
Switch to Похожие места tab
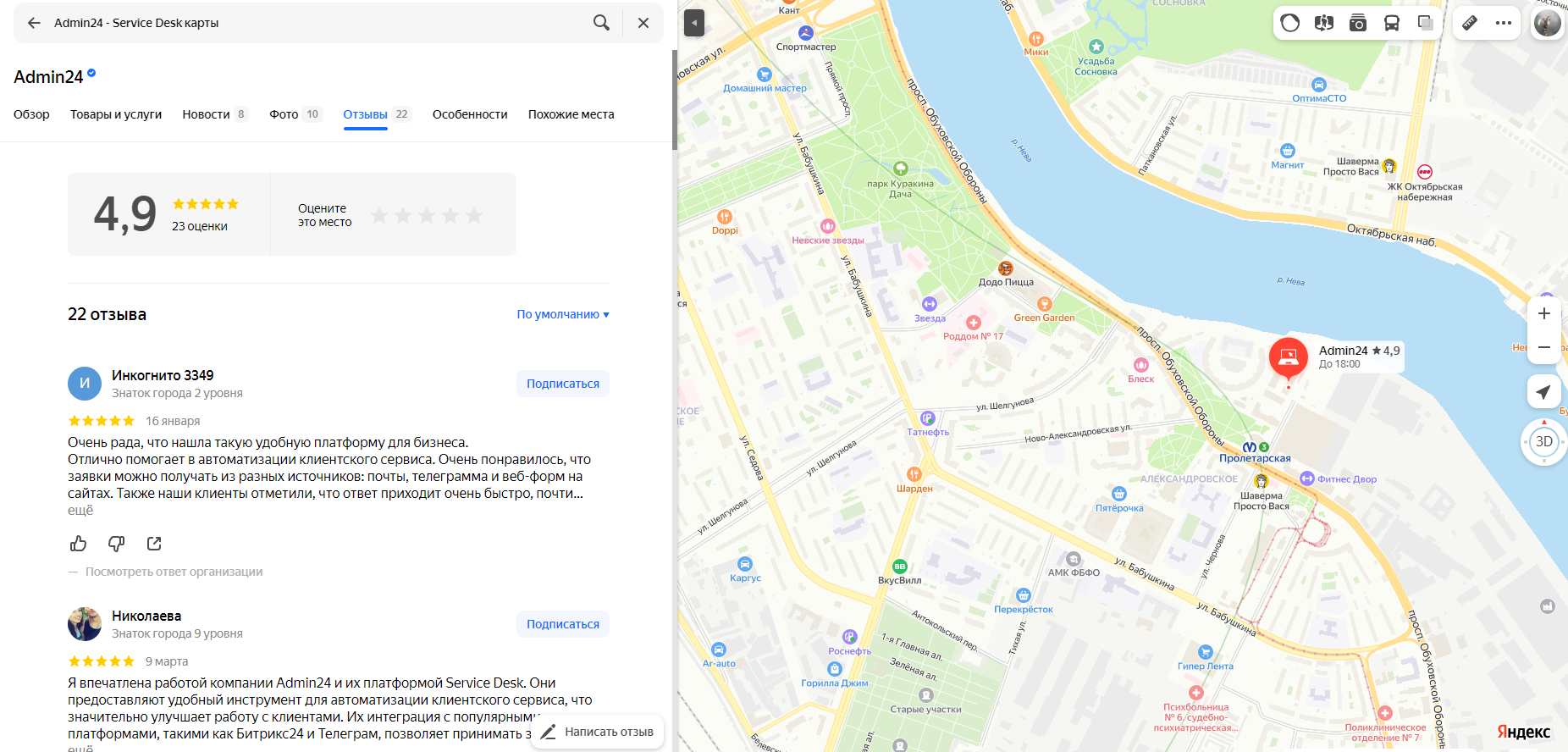coord(571,114)
